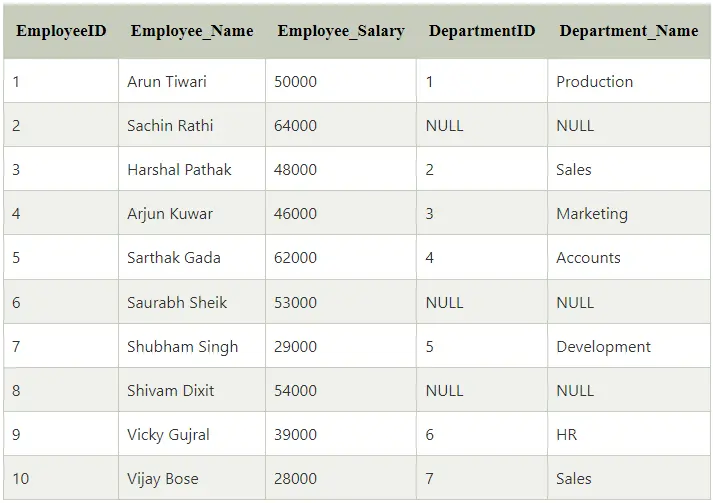
Task: Select the Vicky Gujral name cell
Action: pyautogui.click(x=192, y=434)
